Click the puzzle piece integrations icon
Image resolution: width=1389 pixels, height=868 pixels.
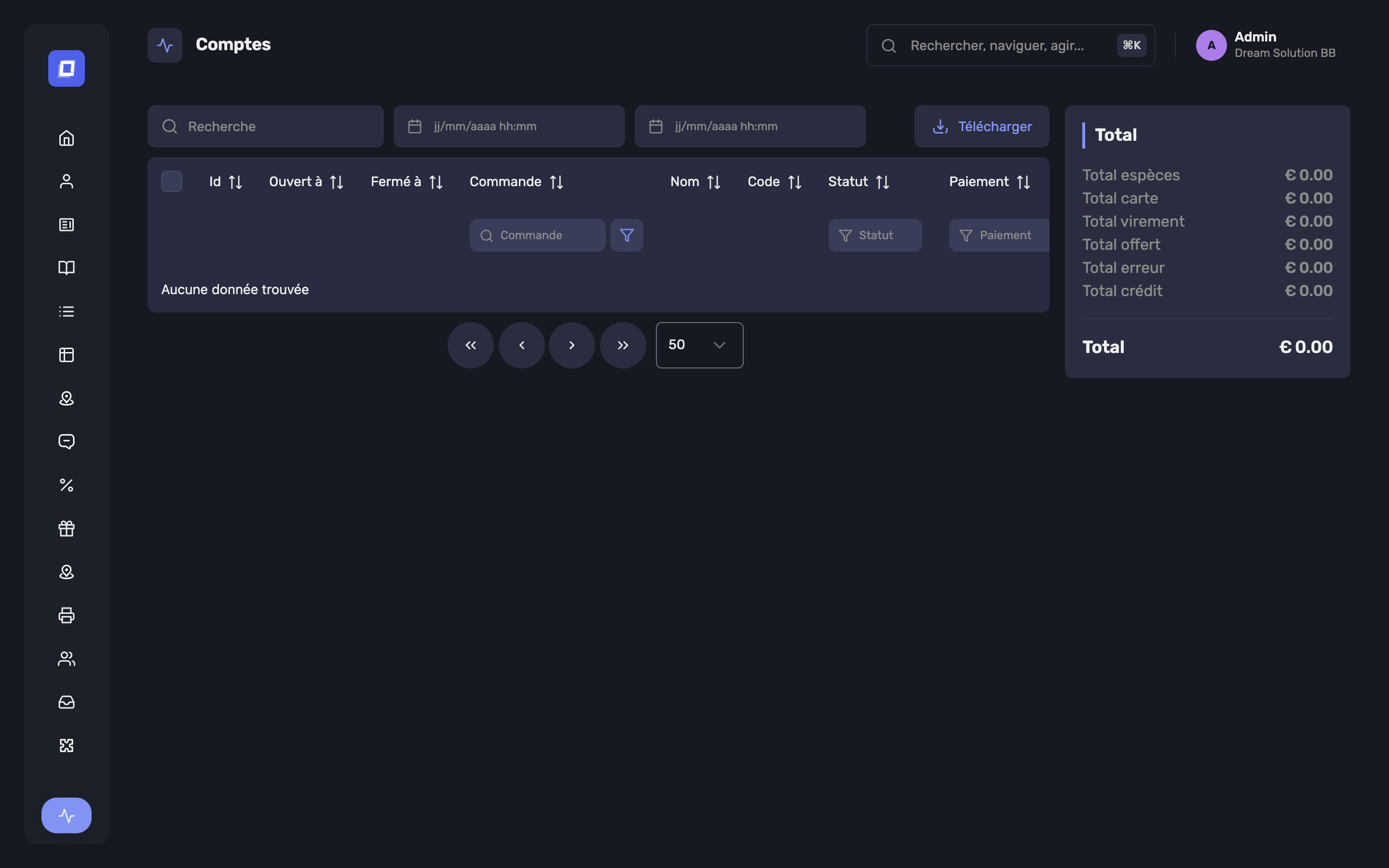pos(67,745)
